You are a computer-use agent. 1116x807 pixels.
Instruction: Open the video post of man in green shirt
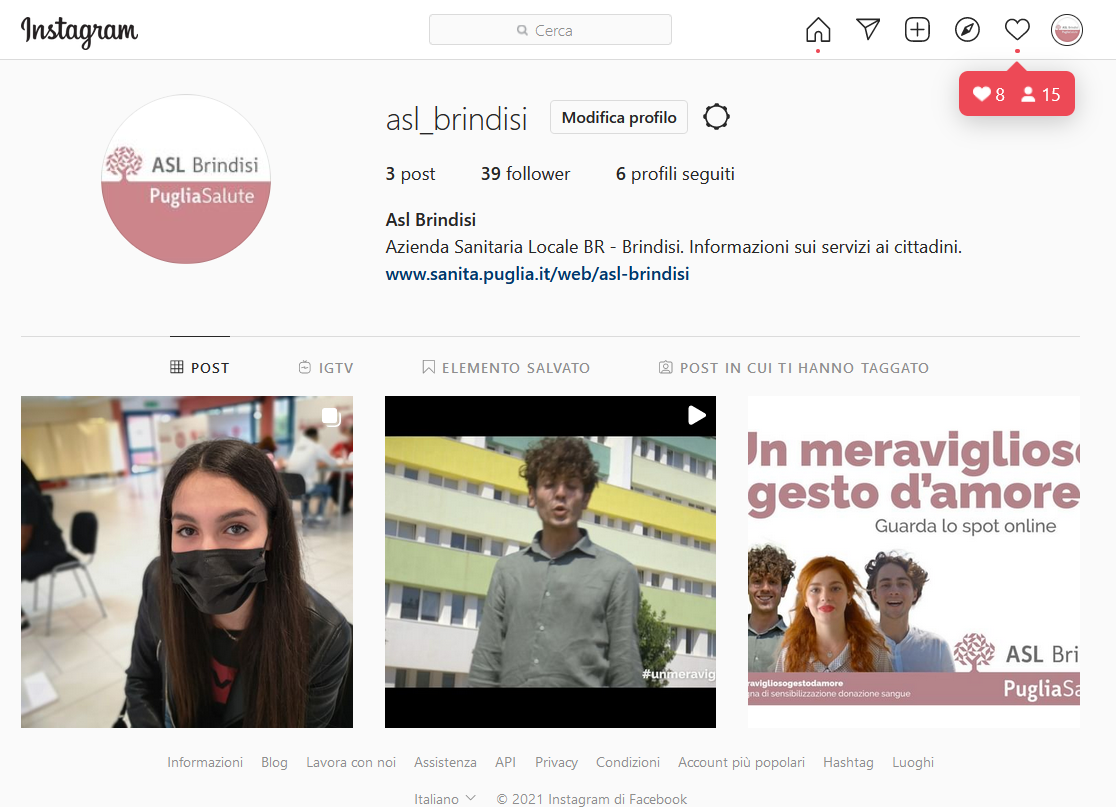[x=550, y=561]
